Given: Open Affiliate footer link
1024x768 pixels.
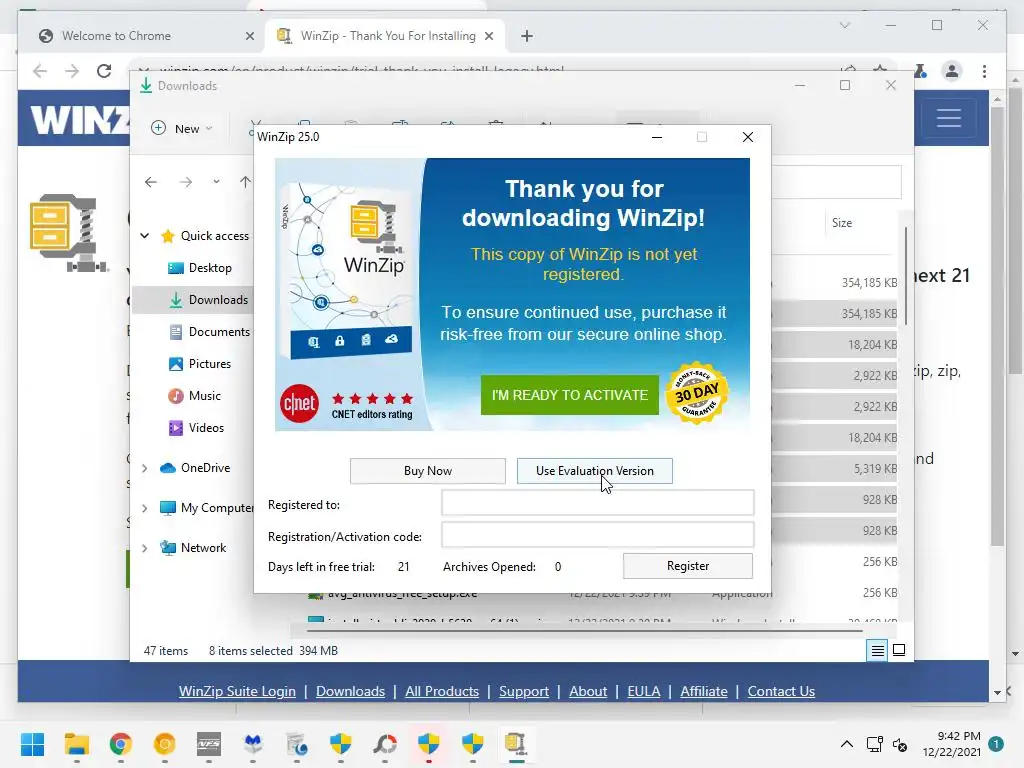Looking at the screenshot, I should click(703, 691).
